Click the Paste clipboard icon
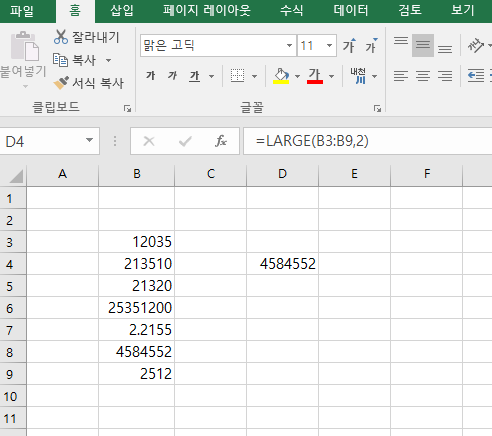This screenshot has height=436, width=492. click(25, 46)
